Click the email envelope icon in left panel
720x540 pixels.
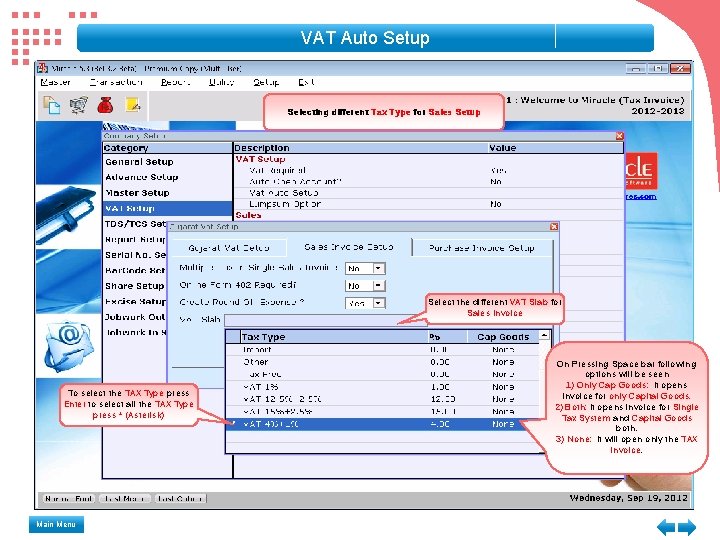pyautogui.click(x=69, y=346)
